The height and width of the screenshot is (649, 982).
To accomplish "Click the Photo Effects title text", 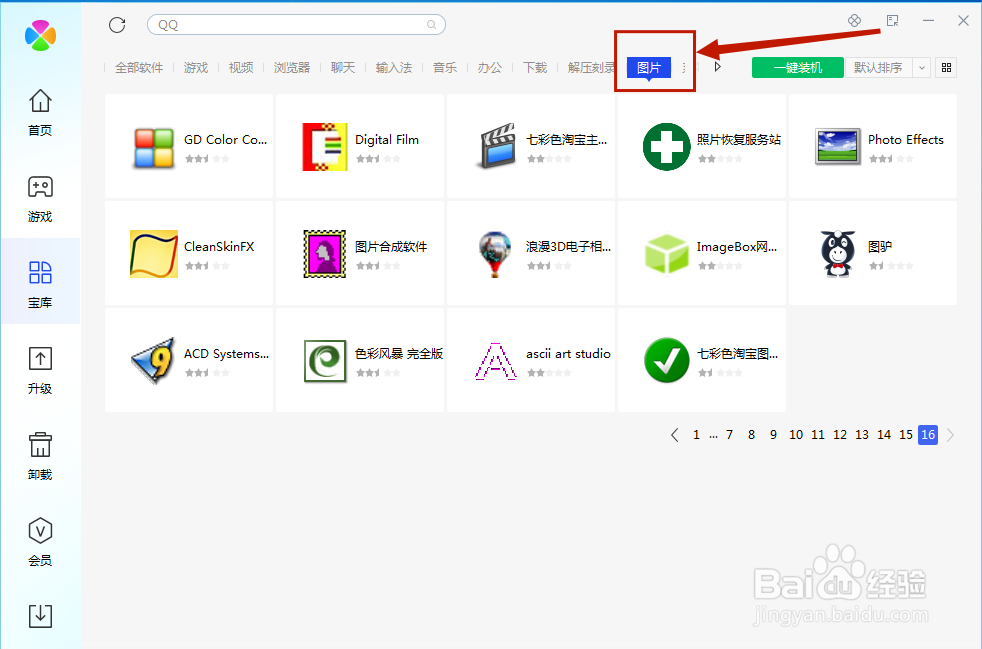I will pyautogui.click(x=906, y=140).
